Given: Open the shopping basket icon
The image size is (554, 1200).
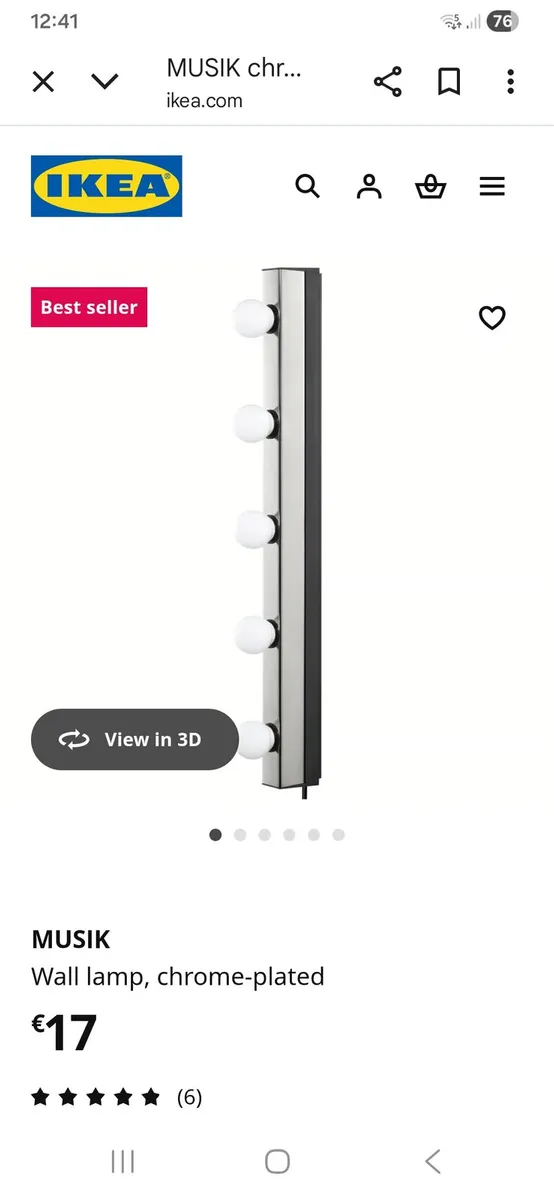Looking at the screenshot, I should [430, 186].
